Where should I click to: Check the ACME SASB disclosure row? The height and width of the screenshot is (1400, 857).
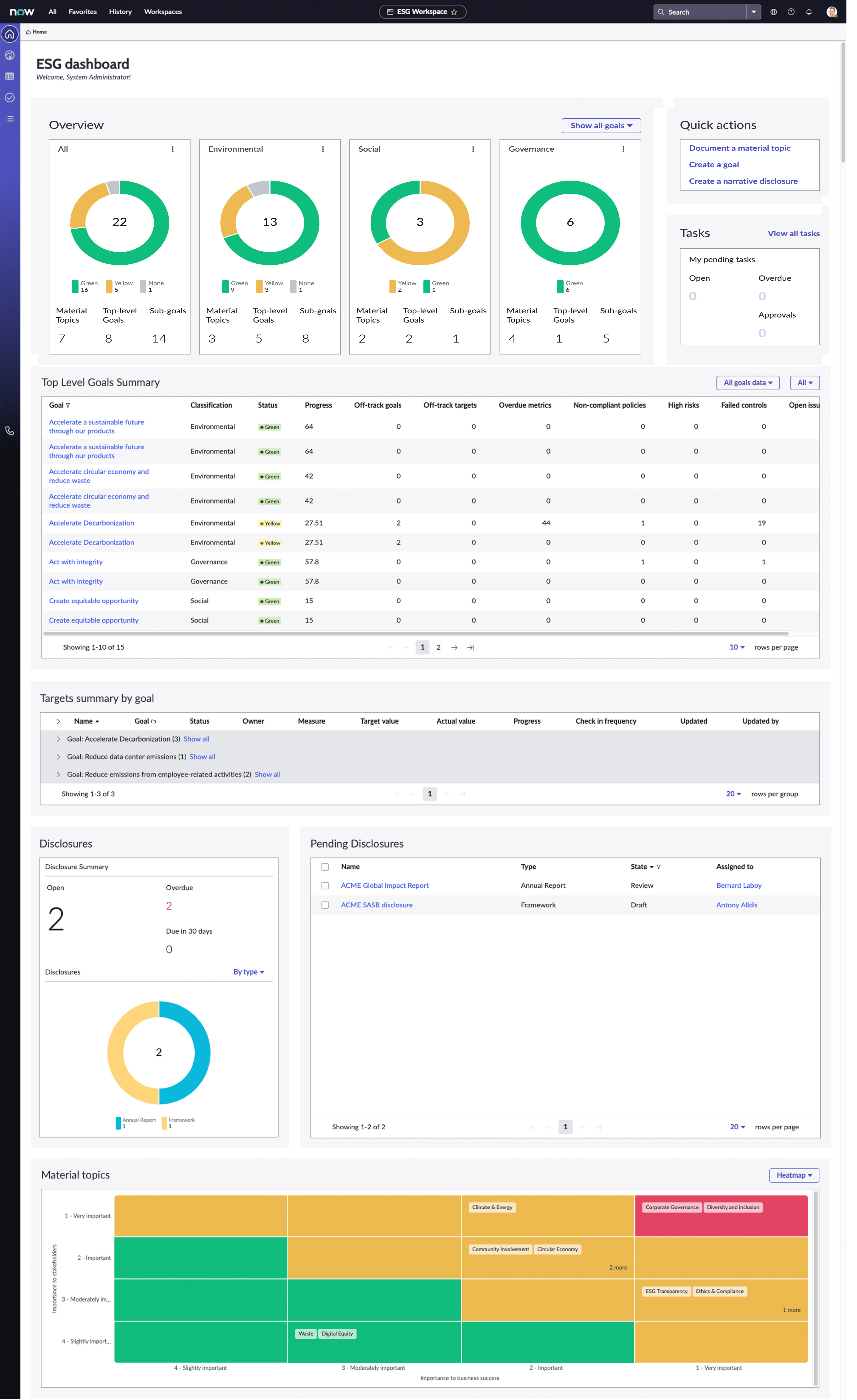point(325,905)
